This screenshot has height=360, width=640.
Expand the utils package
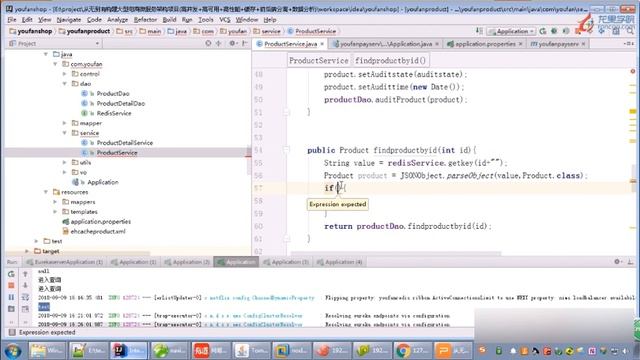[x=64, y=162]
